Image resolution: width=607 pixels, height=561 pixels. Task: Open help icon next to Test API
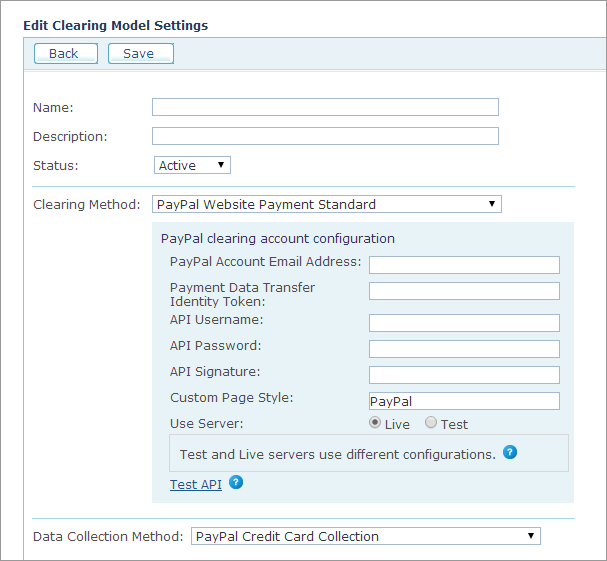(x=236, y=482)
